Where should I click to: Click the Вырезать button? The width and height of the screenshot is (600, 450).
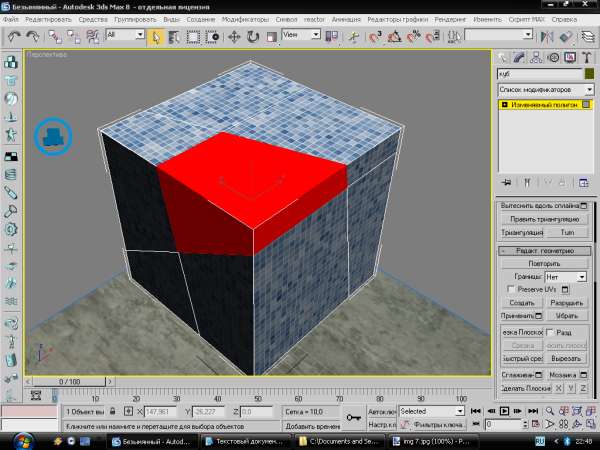(566, 357)
